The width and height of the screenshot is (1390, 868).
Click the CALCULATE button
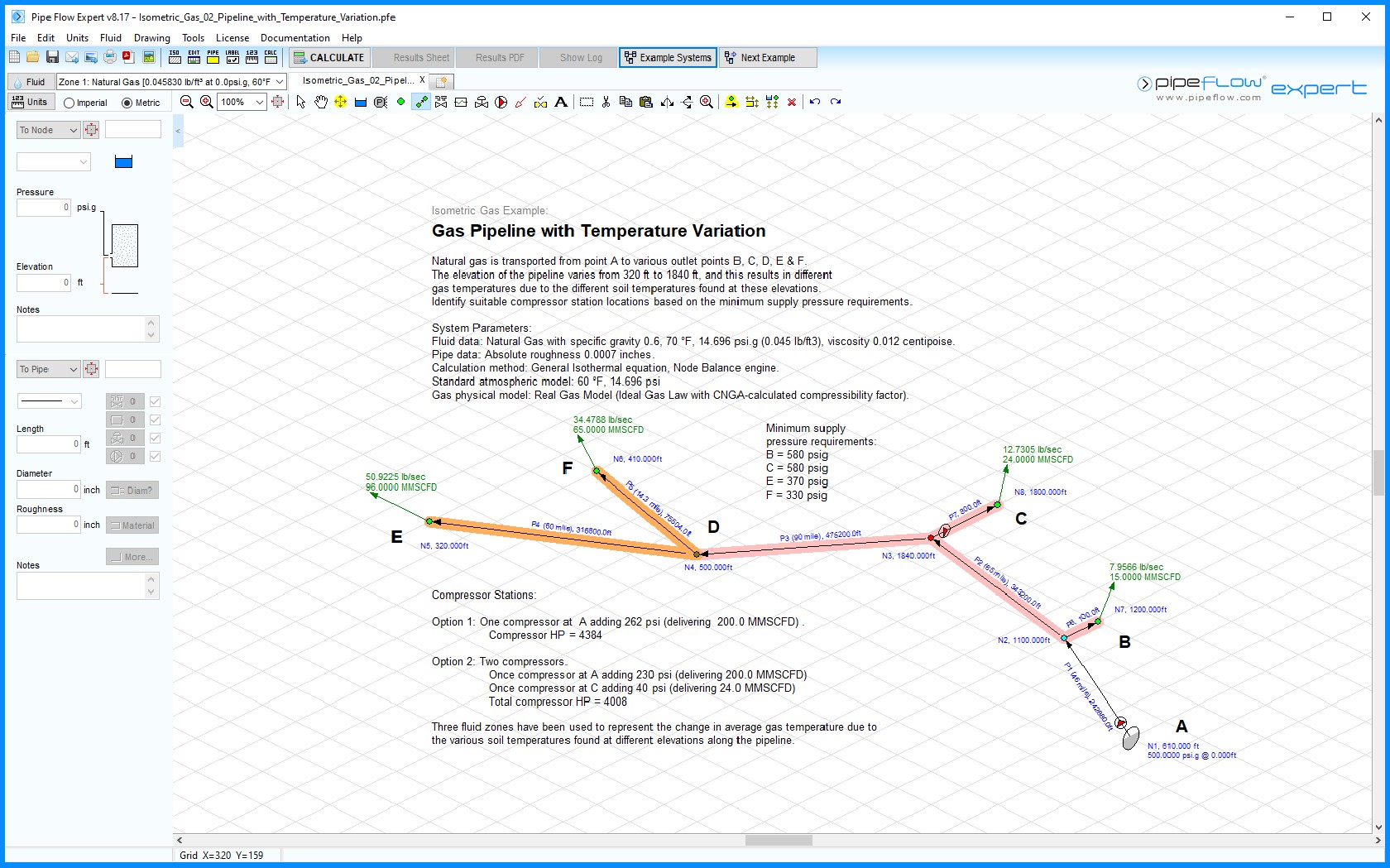(328, 57)
